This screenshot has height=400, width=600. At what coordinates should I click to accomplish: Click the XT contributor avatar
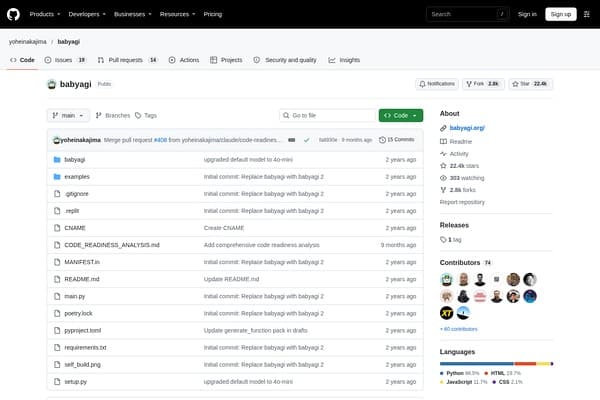446,313
